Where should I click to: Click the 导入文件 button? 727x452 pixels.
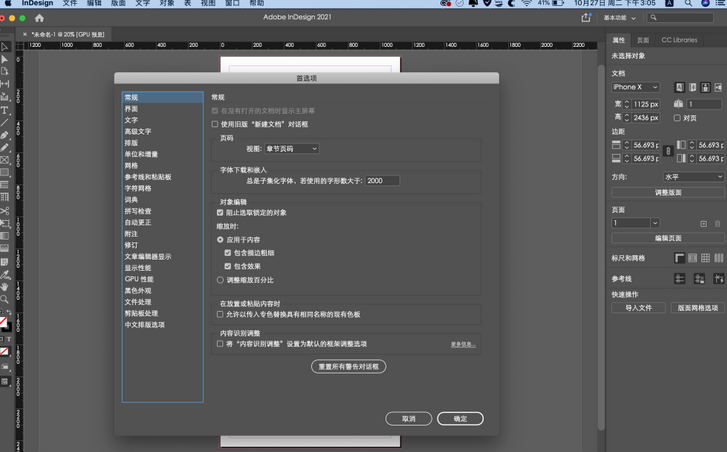(x=638, y=308)
